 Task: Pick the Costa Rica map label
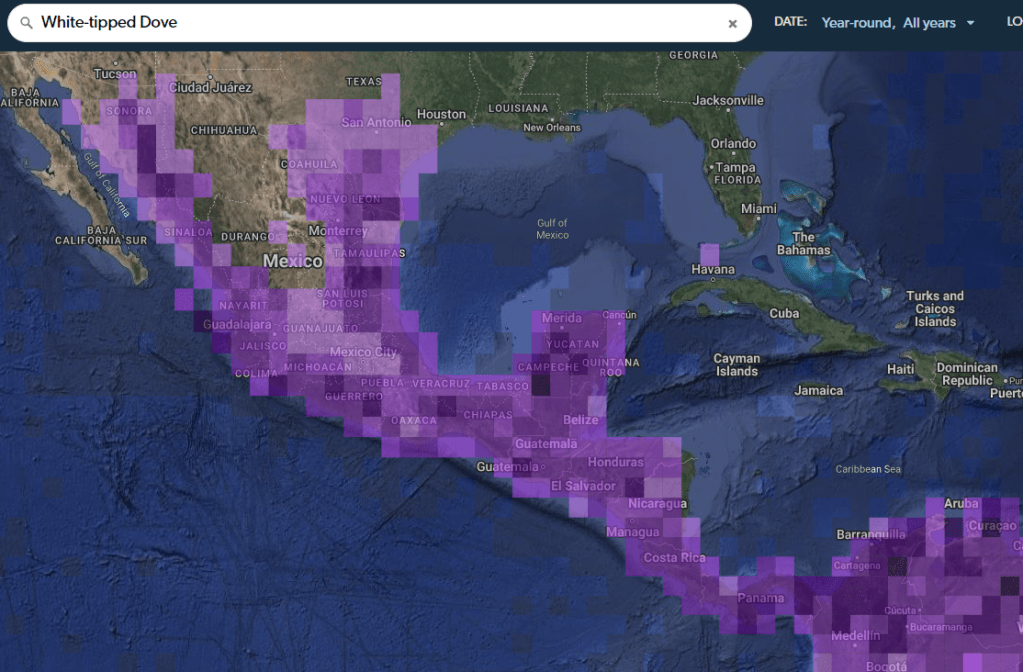[675, 557]
